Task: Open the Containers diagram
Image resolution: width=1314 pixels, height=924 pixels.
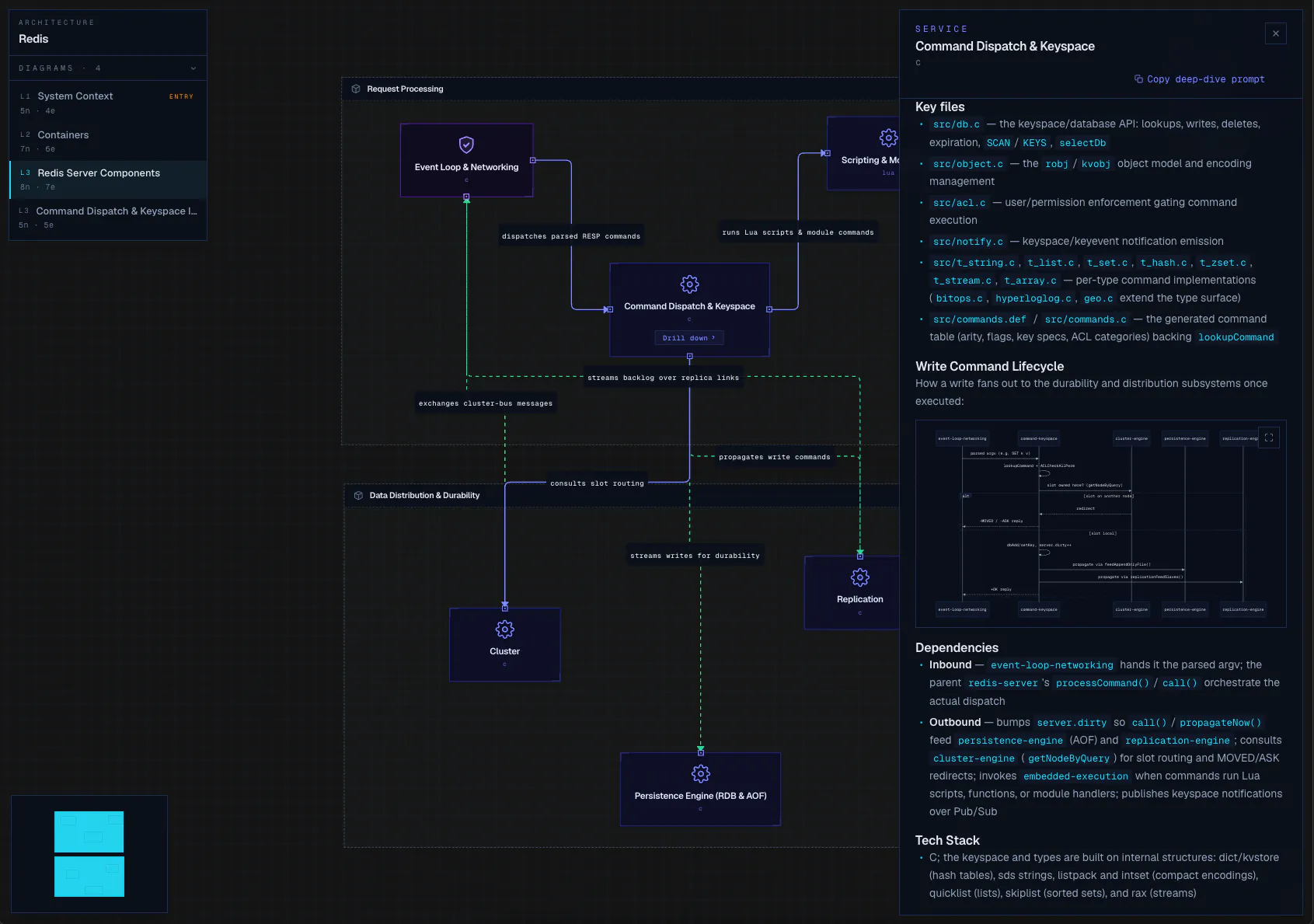Action: (x=108, y=141)
